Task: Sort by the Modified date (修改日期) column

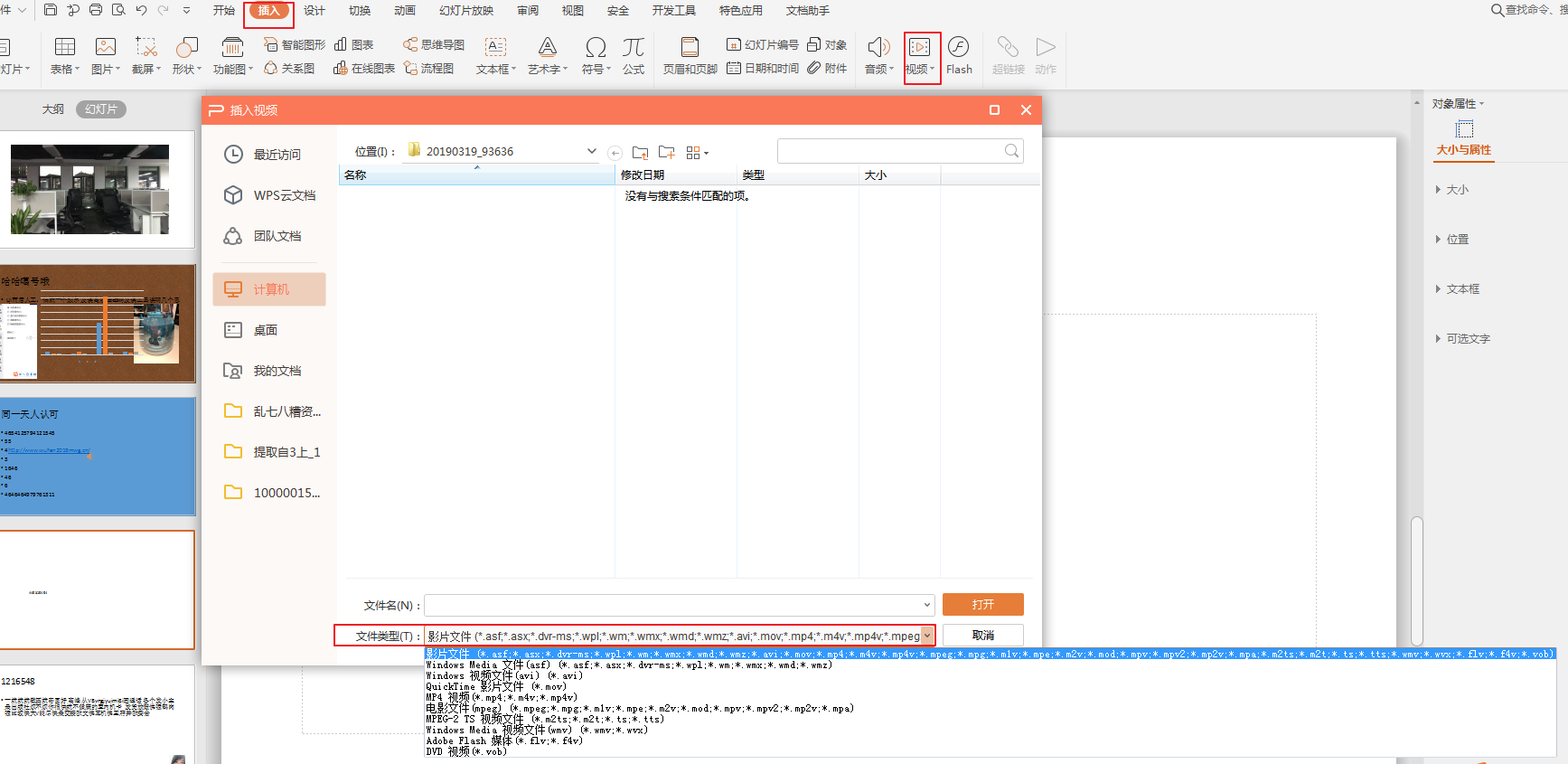Action: point(675,175)
